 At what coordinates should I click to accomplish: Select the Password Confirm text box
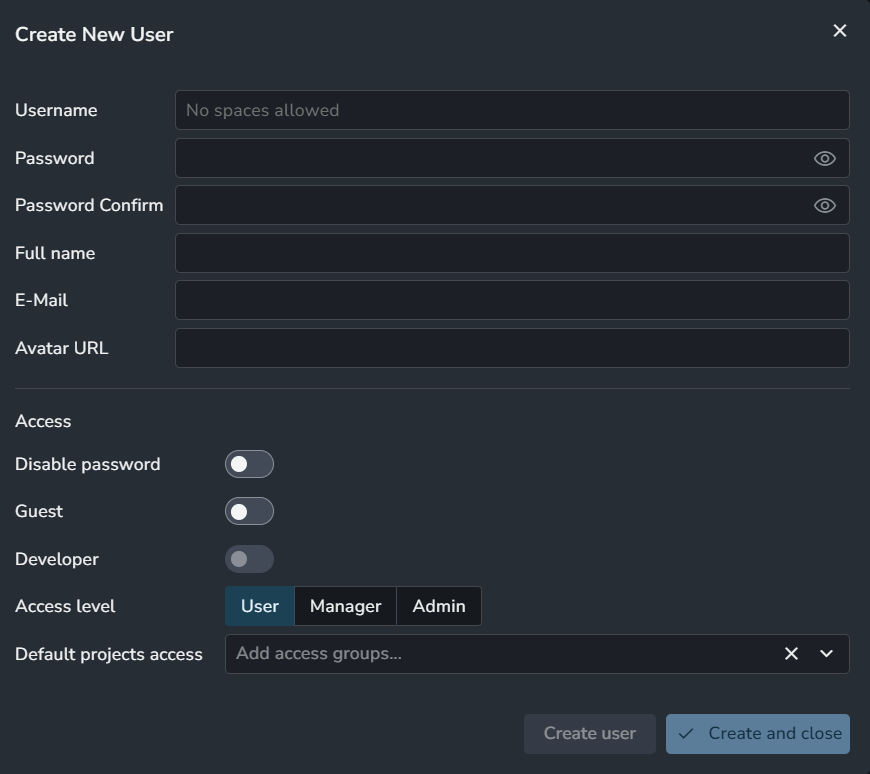(x=490, y=205)
